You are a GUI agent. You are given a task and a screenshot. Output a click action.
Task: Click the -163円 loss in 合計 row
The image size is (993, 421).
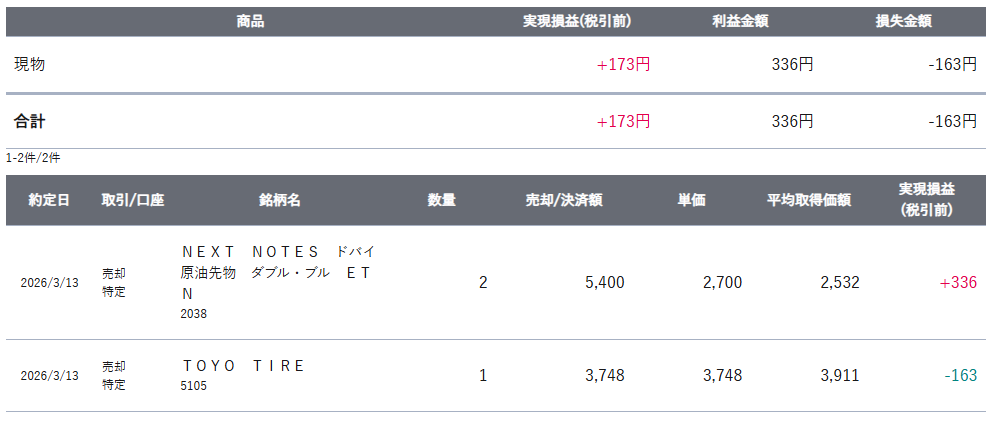point(952,121)
